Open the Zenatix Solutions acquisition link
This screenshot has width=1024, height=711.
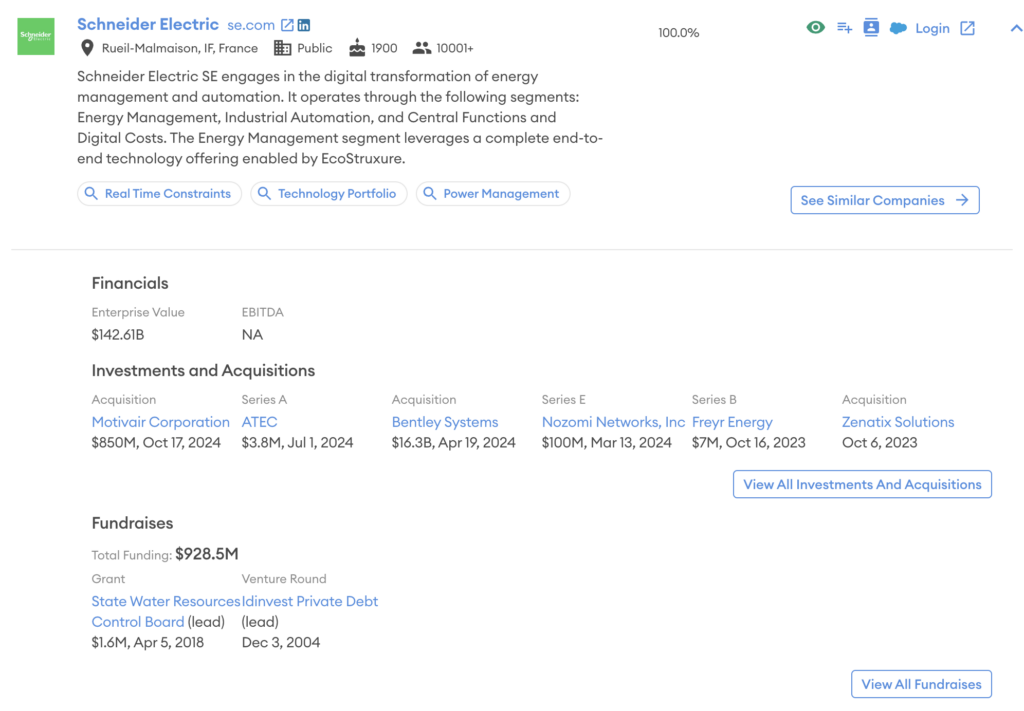[898, 422]
